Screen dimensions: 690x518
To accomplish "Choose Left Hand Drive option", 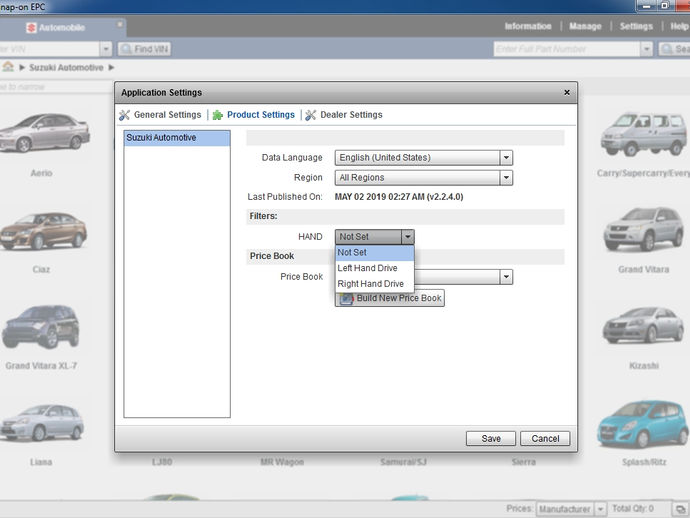I will (x=374, y=268).
